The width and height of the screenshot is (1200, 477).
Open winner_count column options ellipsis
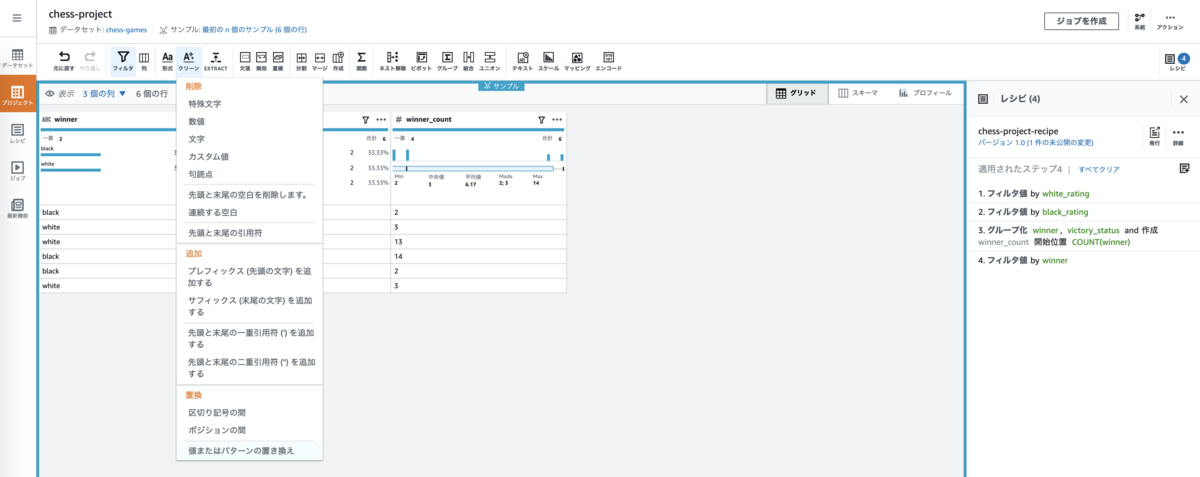pyautogui.click(x=556, y=119)
